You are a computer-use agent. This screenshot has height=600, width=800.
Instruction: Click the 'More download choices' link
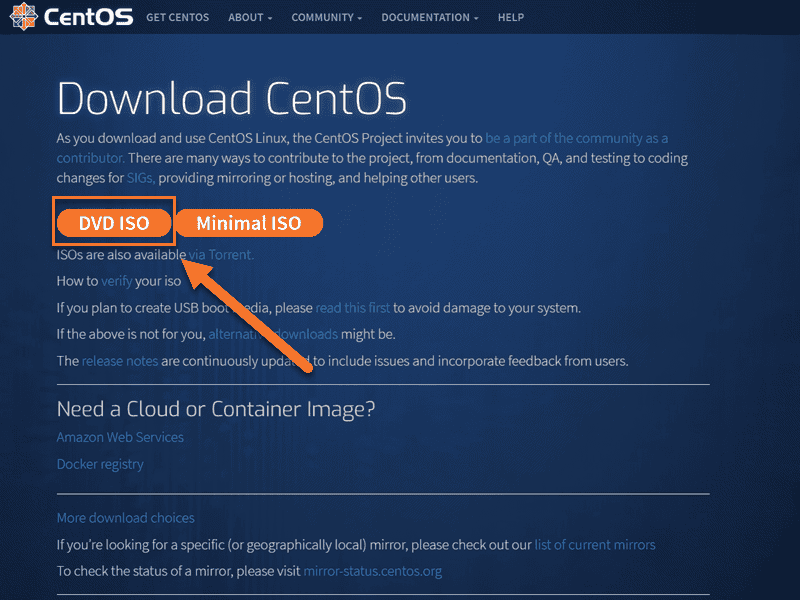126,518
